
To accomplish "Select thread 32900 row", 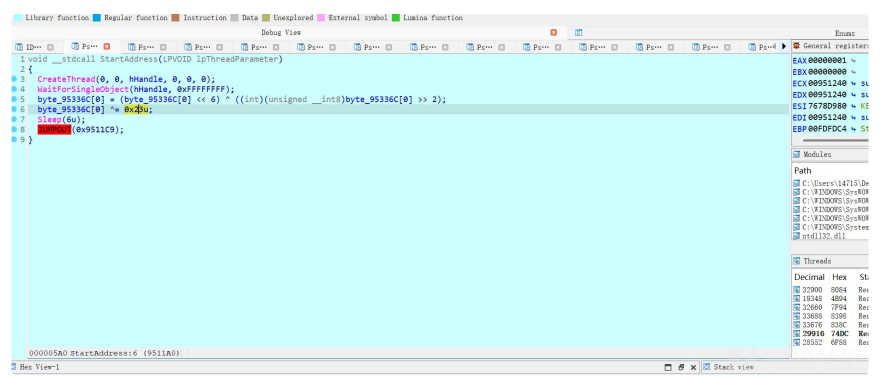I will point(831,290).
